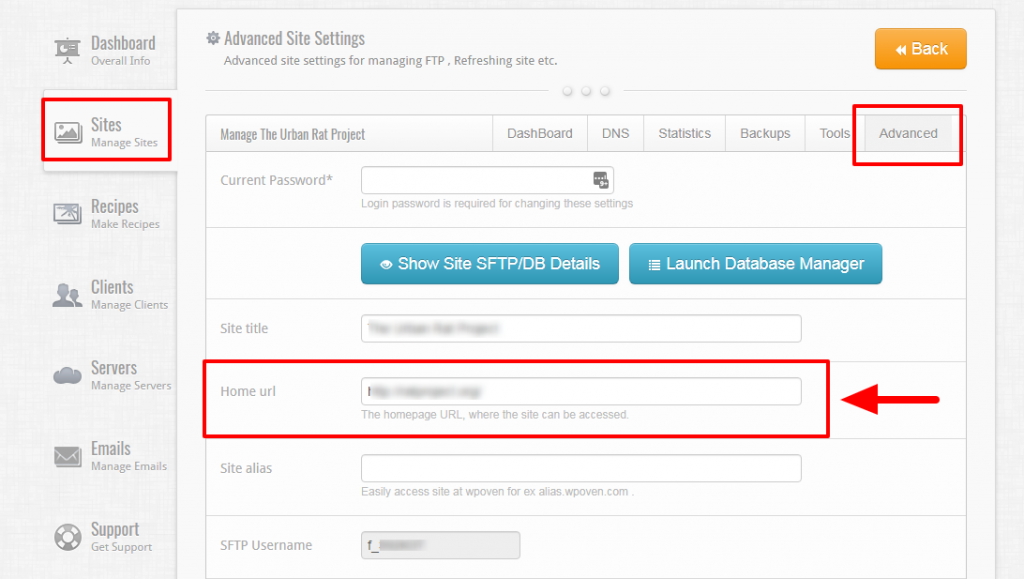Switch to the Statistics tab
This screenshot has width=1024, height=579.
point(684,133)
